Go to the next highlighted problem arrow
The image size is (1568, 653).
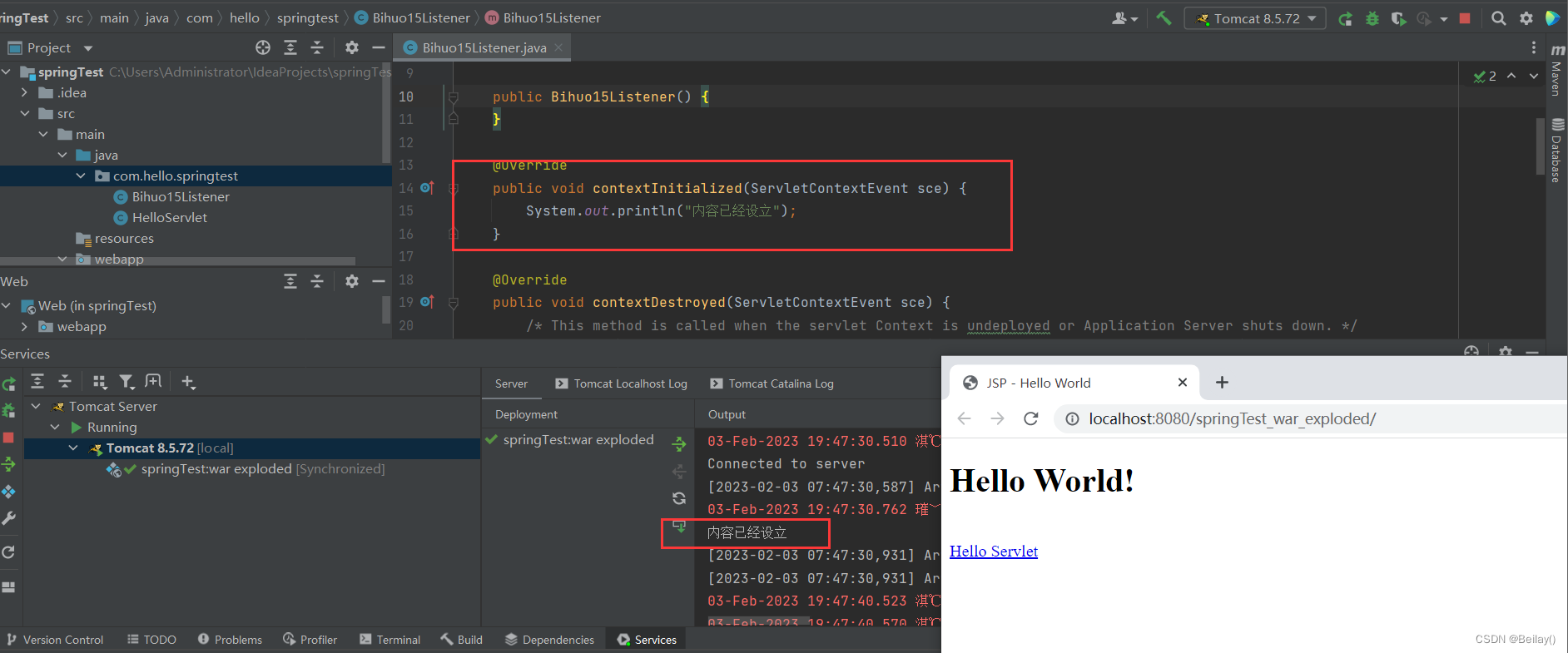[x=1534, y=76]
